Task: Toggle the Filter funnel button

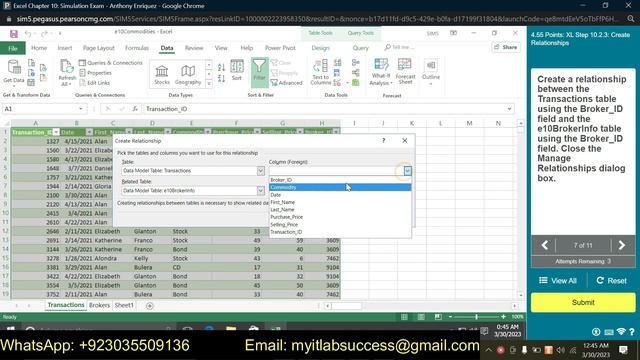Action: pyautogui.click(x=259, y=72)
